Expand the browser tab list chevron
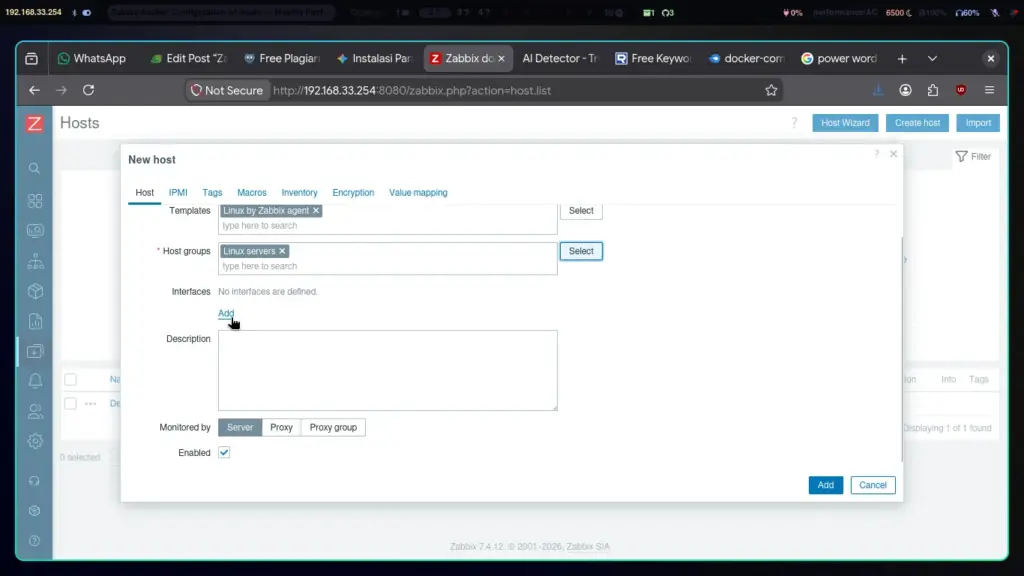Image resolution: width=1024 pixels, height=576 pixels. tap(933, 59)
